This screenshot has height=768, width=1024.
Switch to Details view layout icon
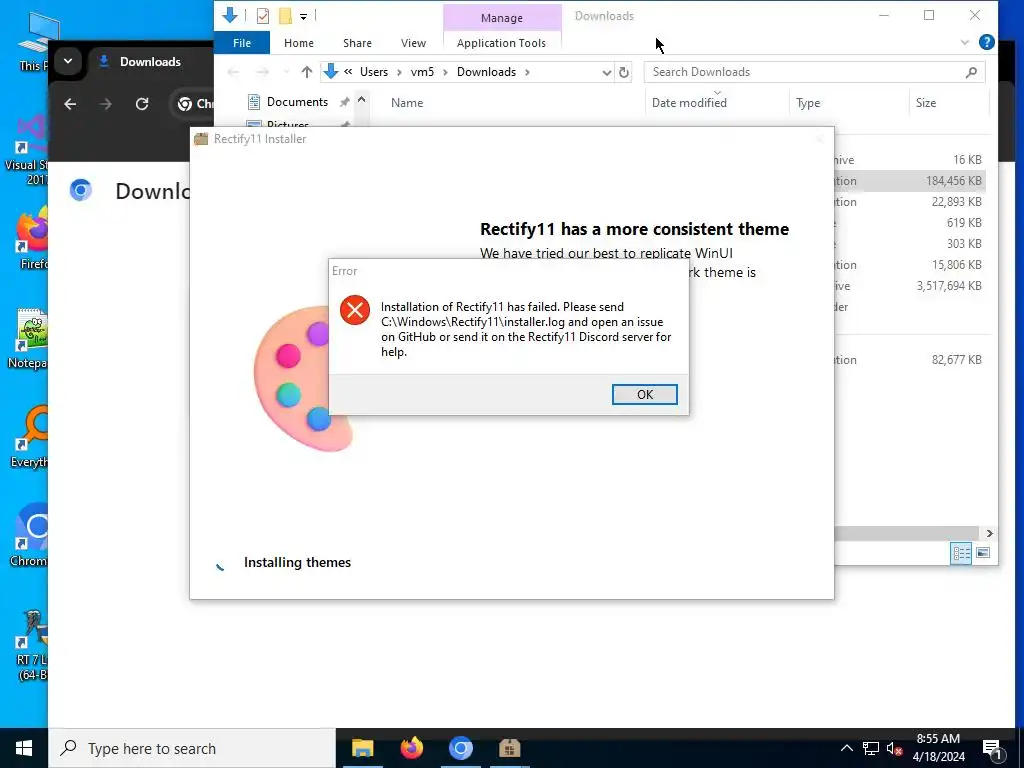[961, 553]
